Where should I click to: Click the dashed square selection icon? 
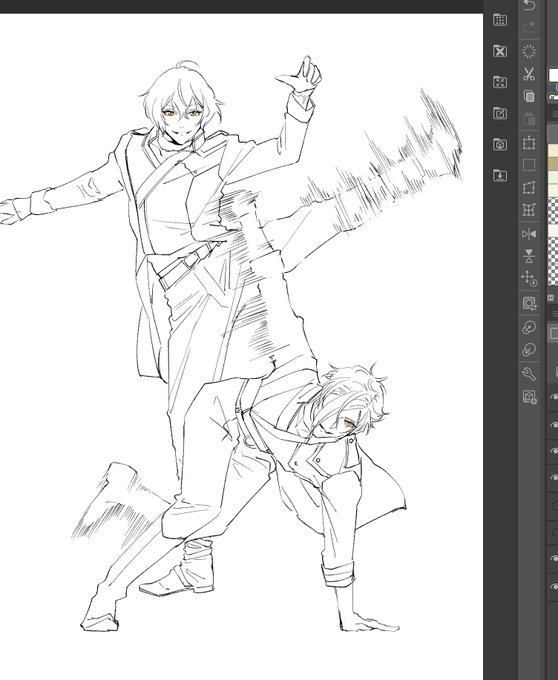(x=529, y=165)
